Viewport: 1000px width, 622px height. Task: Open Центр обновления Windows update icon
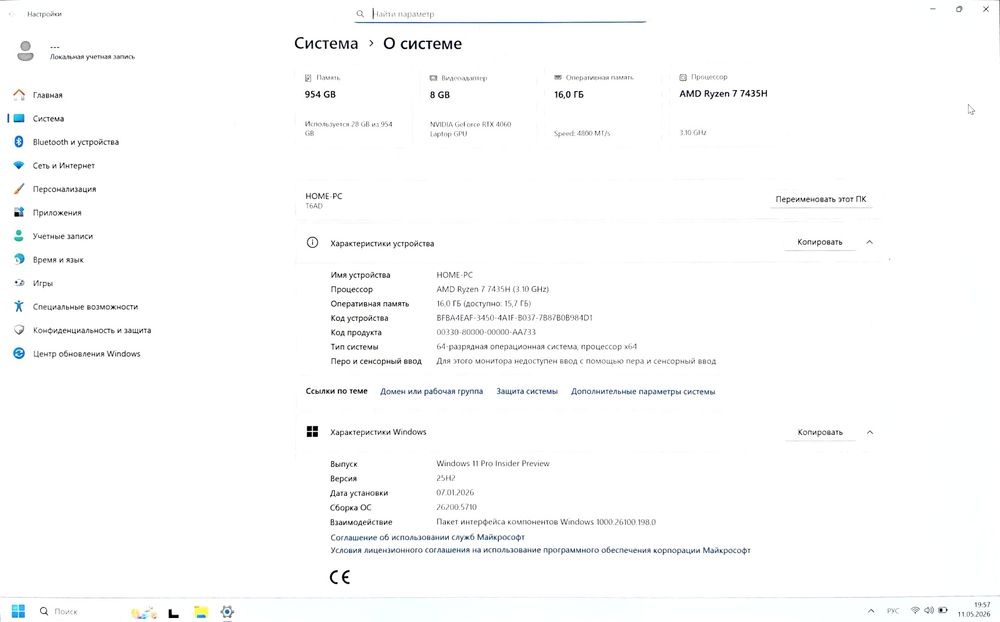point(19,353)
